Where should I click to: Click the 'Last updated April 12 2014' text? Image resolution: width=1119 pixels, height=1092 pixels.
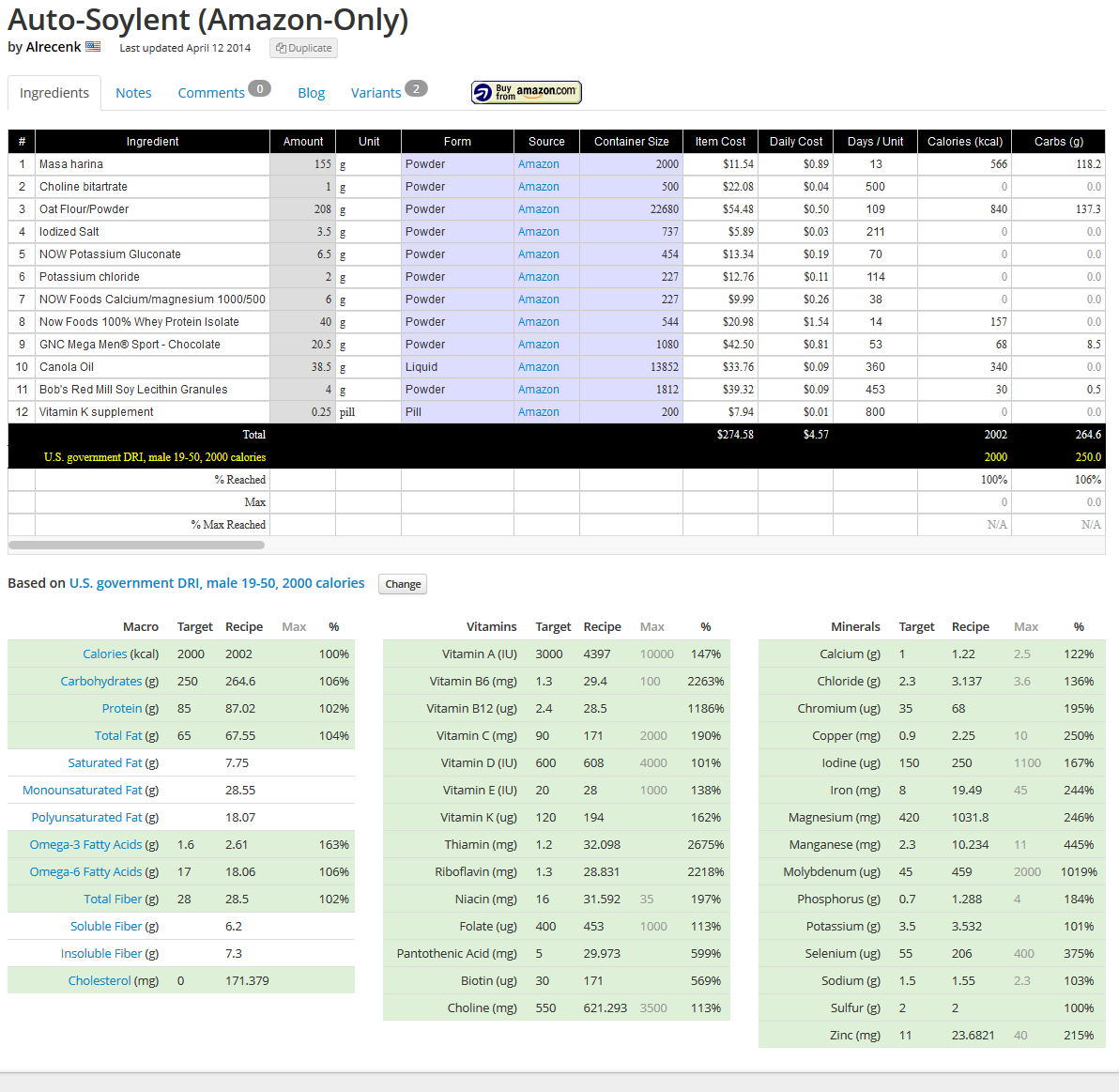(185, 48)
